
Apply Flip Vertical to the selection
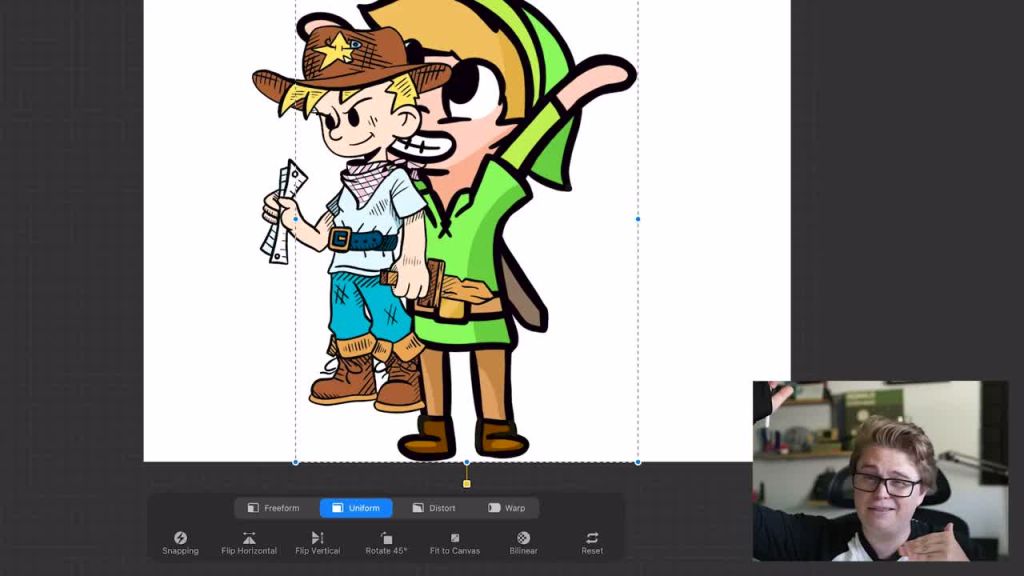317,543
